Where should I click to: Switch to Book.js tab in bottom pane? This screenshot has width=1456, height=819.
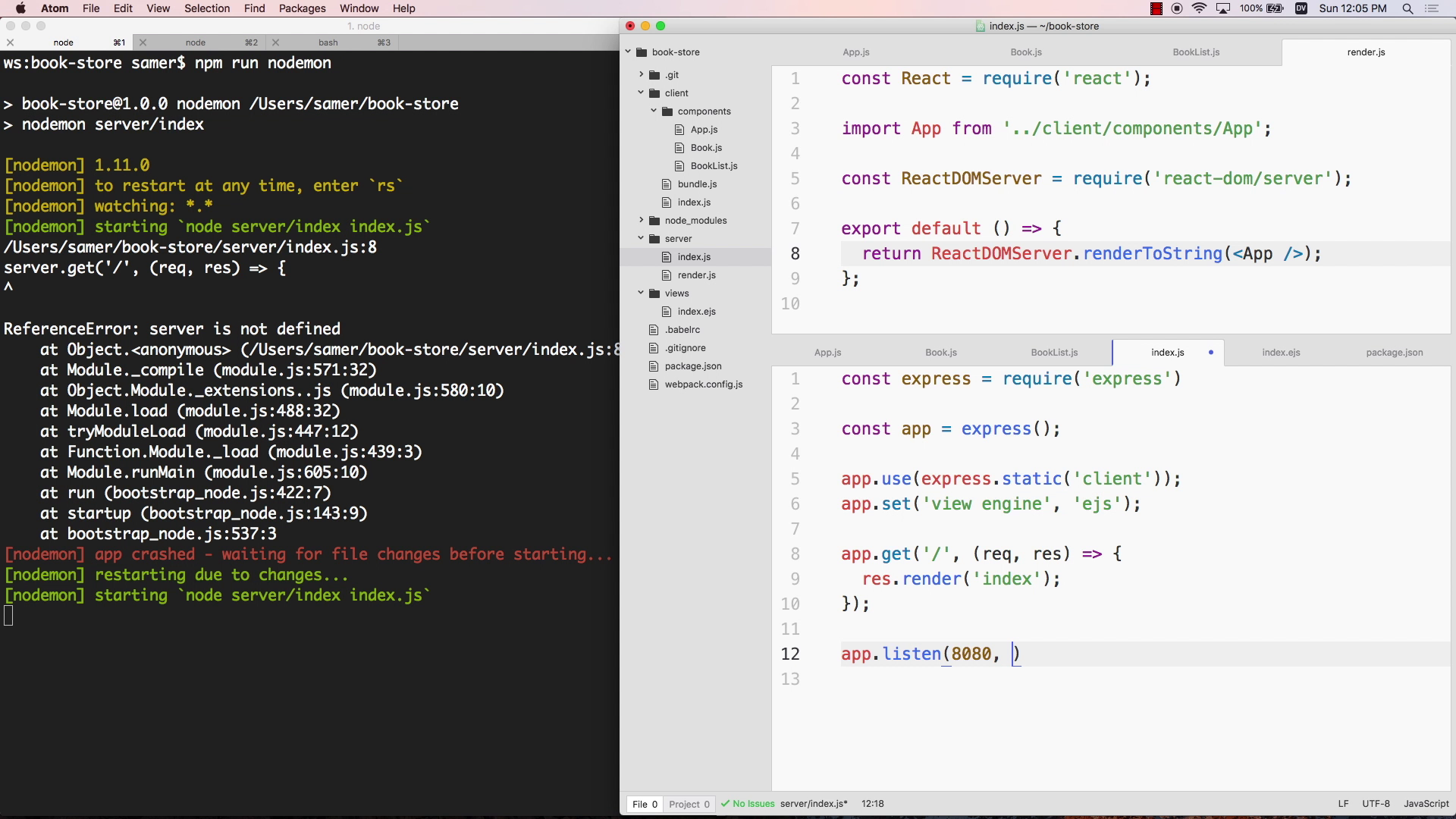[x=941, y=353]
